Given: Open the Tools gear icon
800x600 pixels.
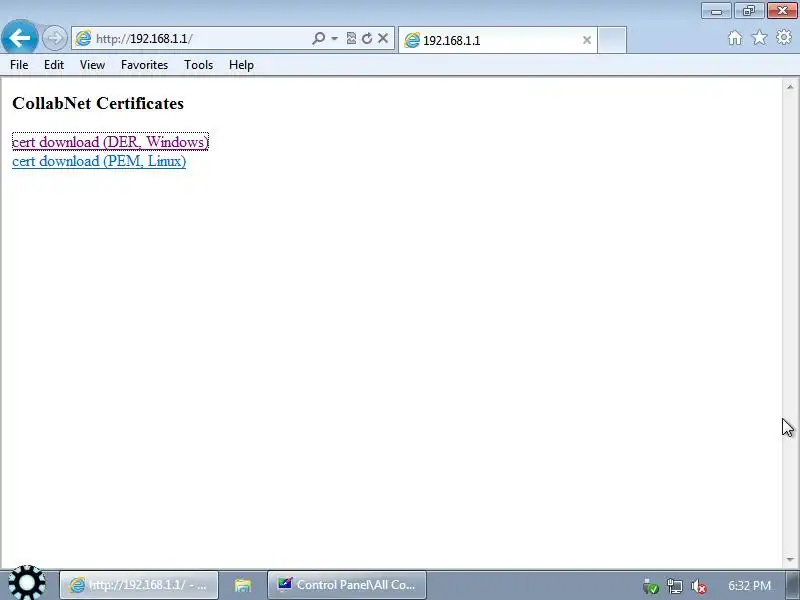Looking at the screenshot, I should click(x=784, y=37).
